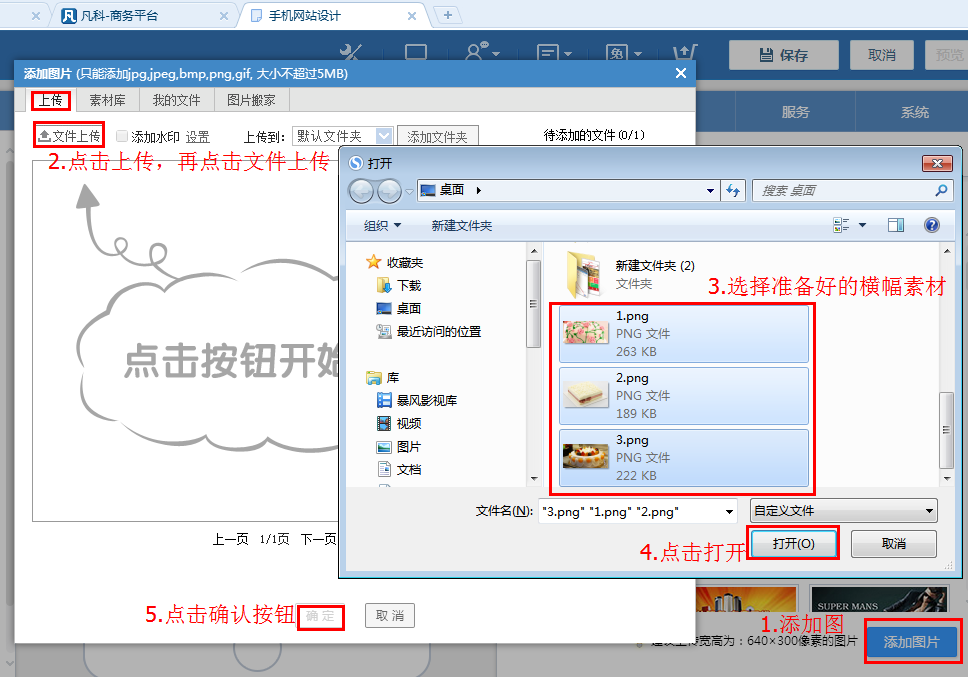The height and width of the screenshot is (677, 968).
Task: Switch to the 素材库 tab
Action: [107, 100]
